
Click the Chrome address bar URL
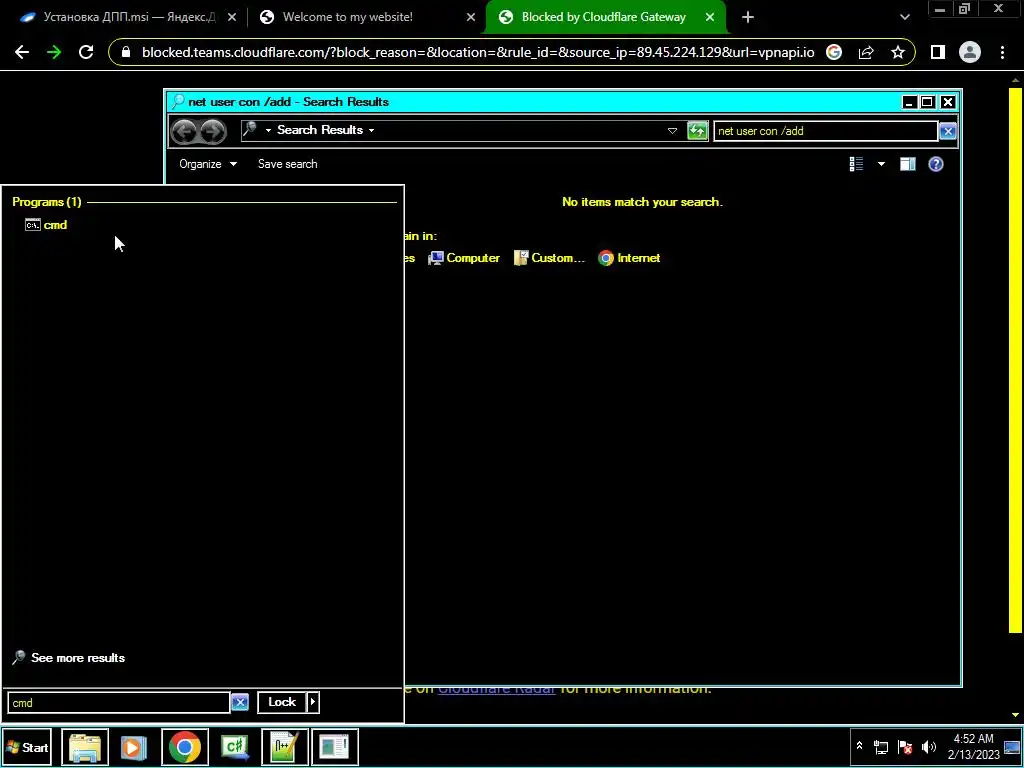(x=478, y=52)
